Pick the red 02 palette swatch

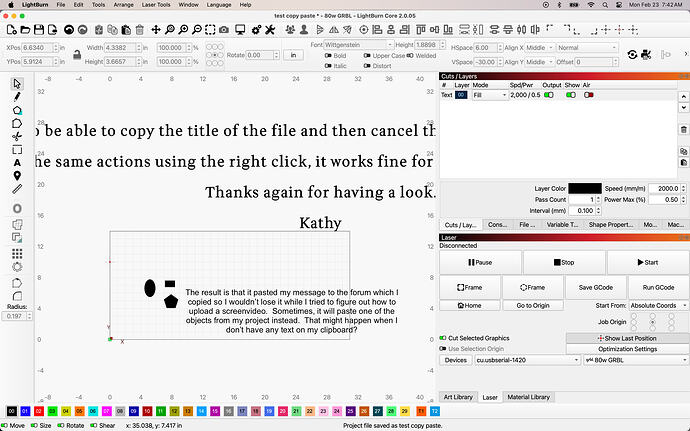coord(37,411)
